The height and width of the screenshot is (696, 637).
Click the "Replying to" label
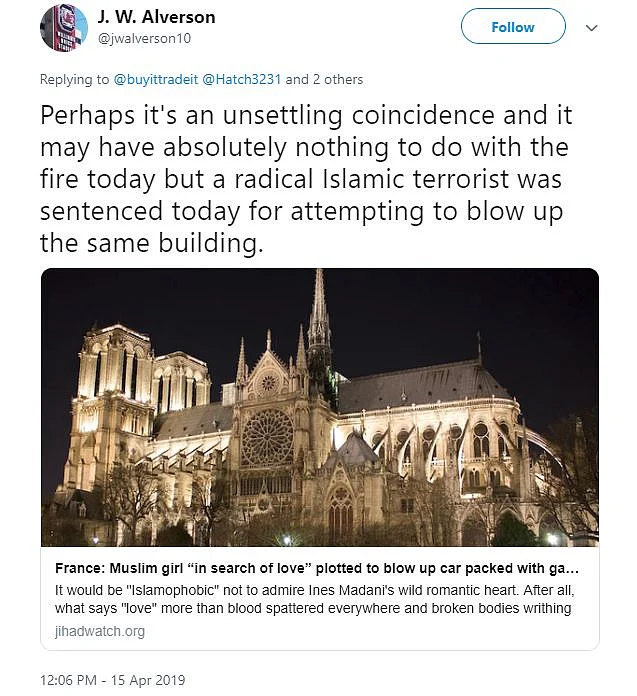[72, 79]
